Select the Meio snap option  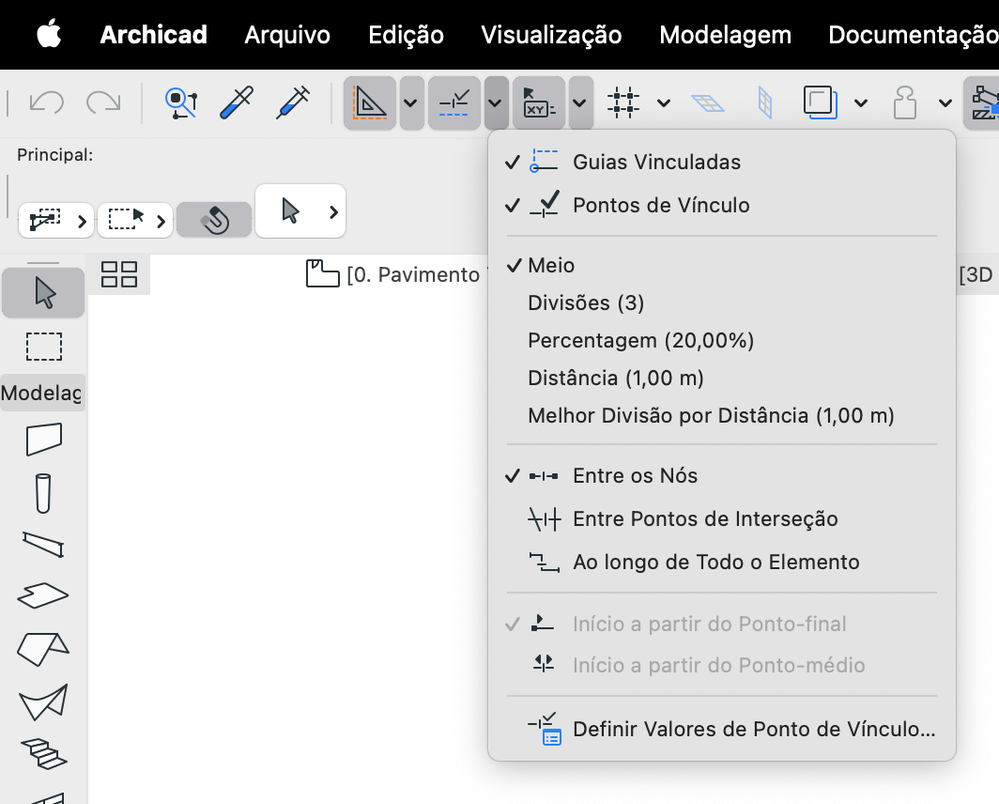click(x=721, y=265)
